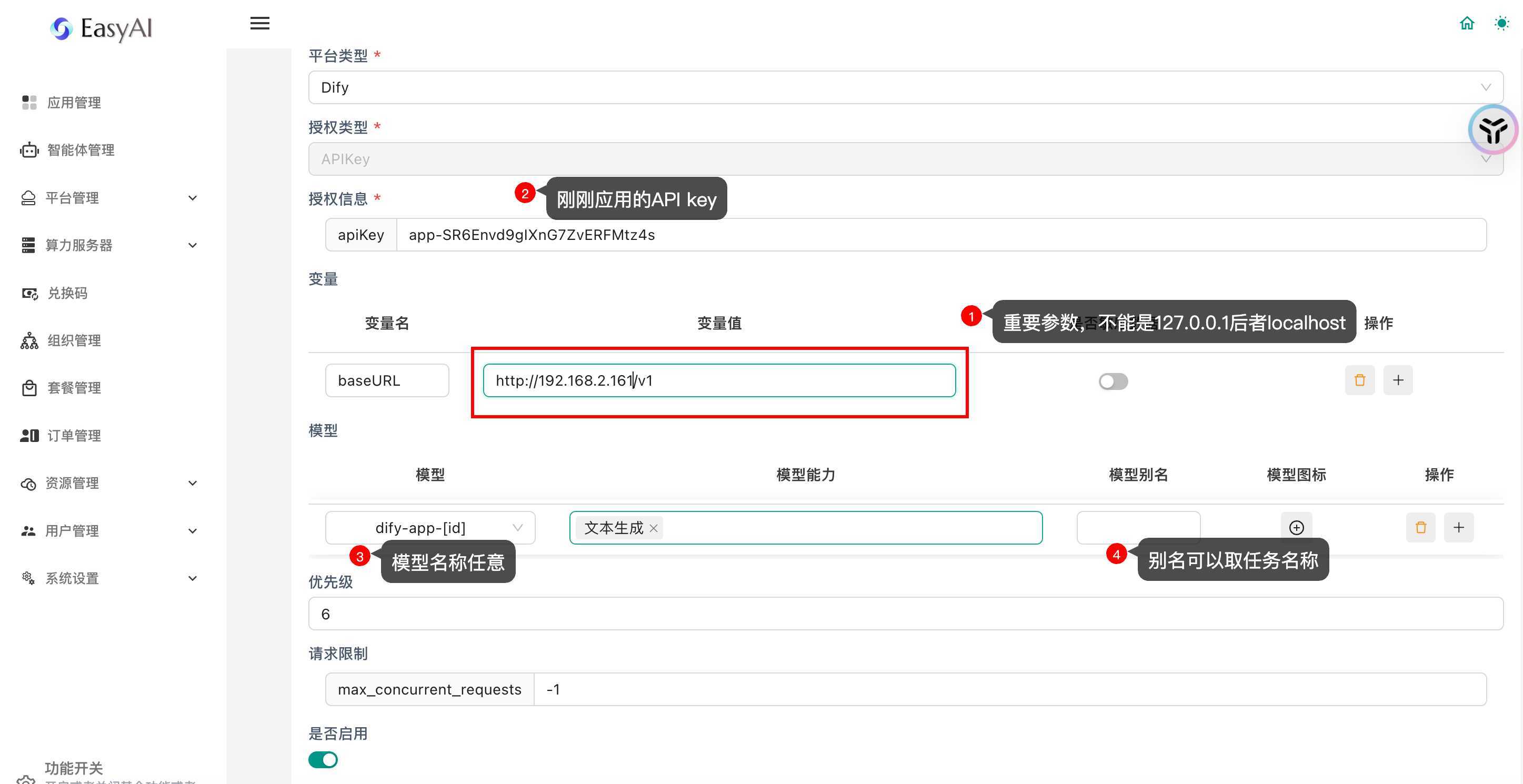Open the 平台类型 Dify dropdown
Viewport: 1523px width, 784px height.
click(x=905, y=87)
